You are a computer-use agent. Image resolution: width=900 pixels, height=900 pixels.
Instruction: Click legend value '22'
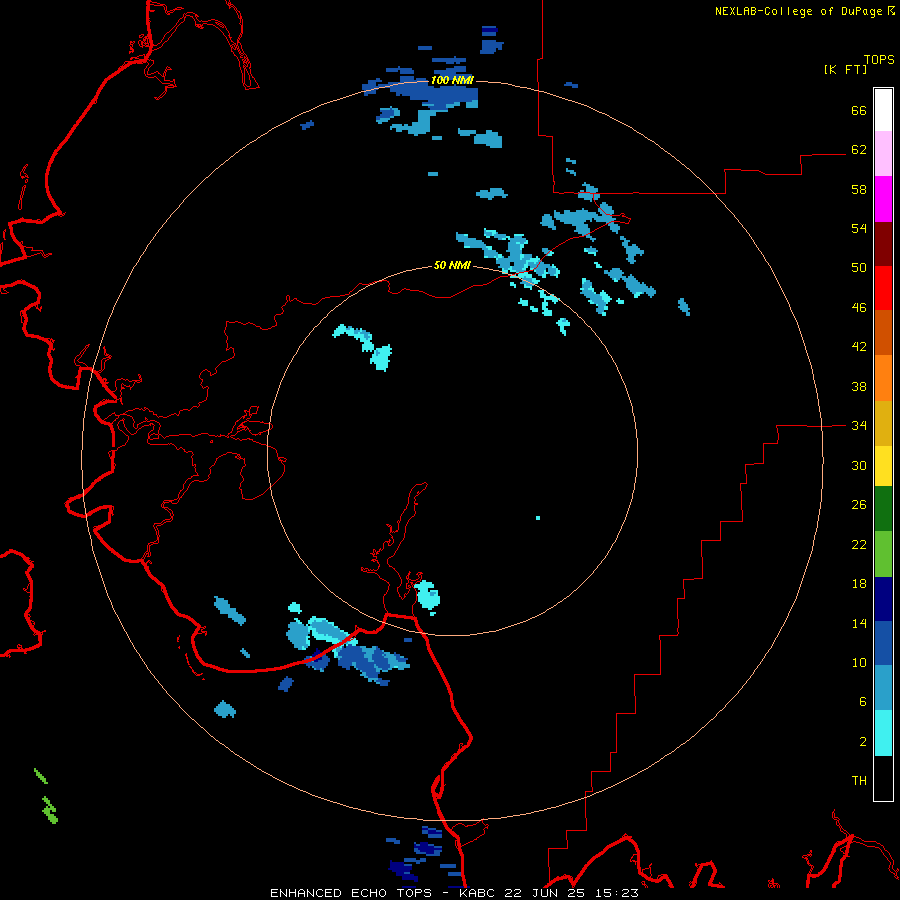pos(859,544)
